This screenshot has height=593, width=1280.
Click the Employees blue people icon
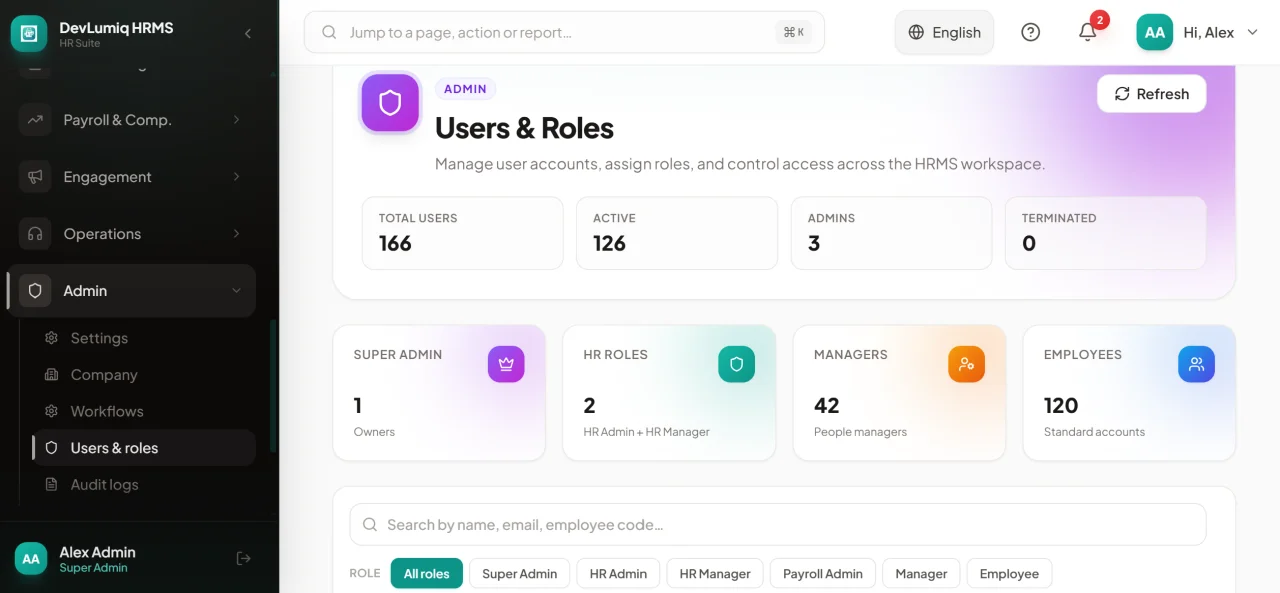(x=1196, y=364)
